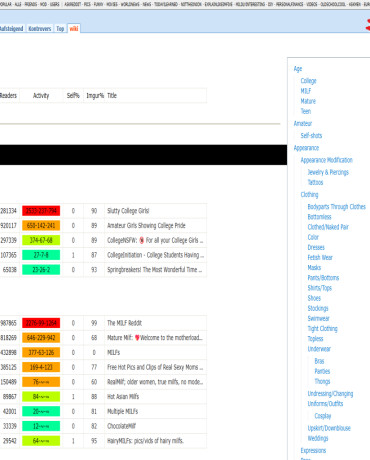The width and height of the screenshot is (370, 460).
Task: Click the green 27-7-8 activity cell
Action: pyautogui.click(x=41, y=255)
